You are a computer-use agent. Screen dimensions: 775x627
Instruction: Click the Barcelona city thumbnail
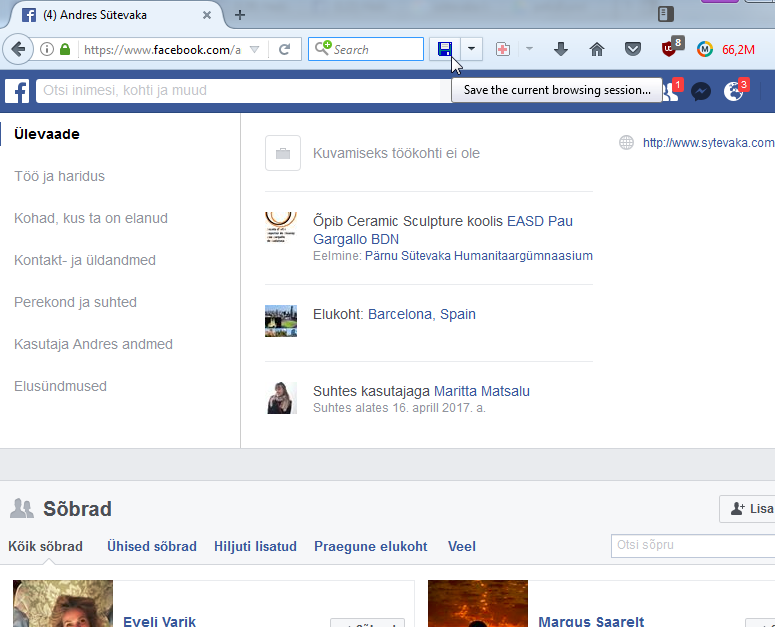281,321
